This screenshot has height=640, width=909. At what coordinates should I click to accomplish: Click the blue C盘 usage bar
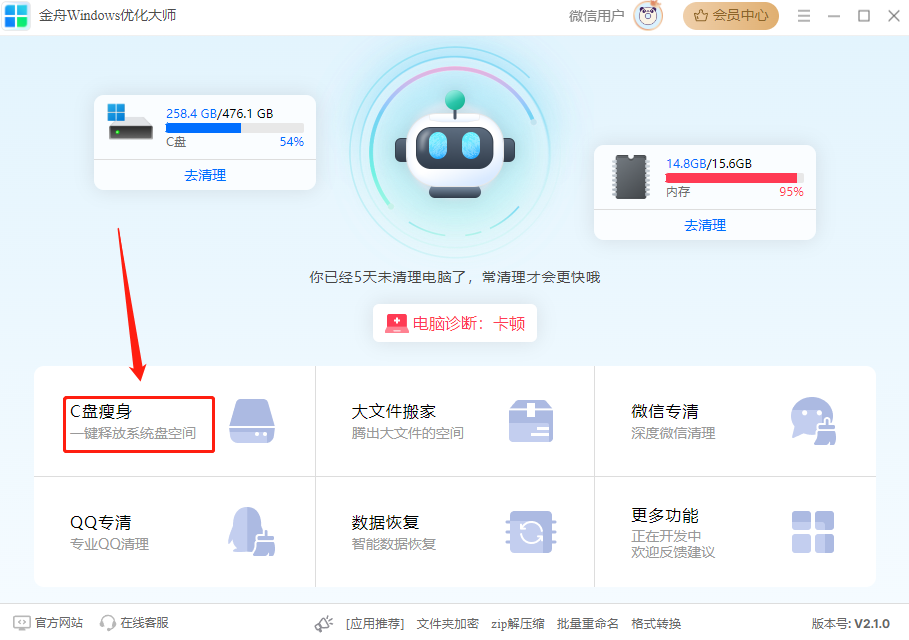[203, 128]
